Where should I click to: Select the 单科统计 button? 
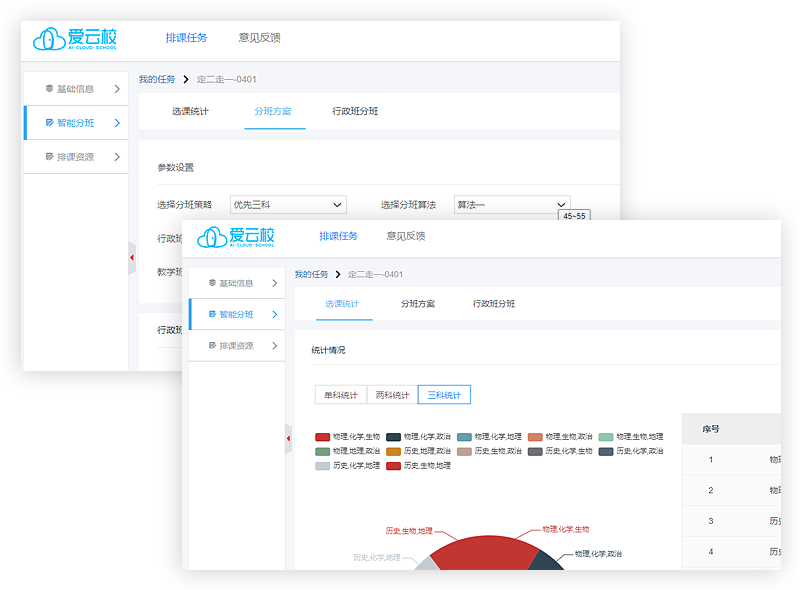click(x=340, y=395)
